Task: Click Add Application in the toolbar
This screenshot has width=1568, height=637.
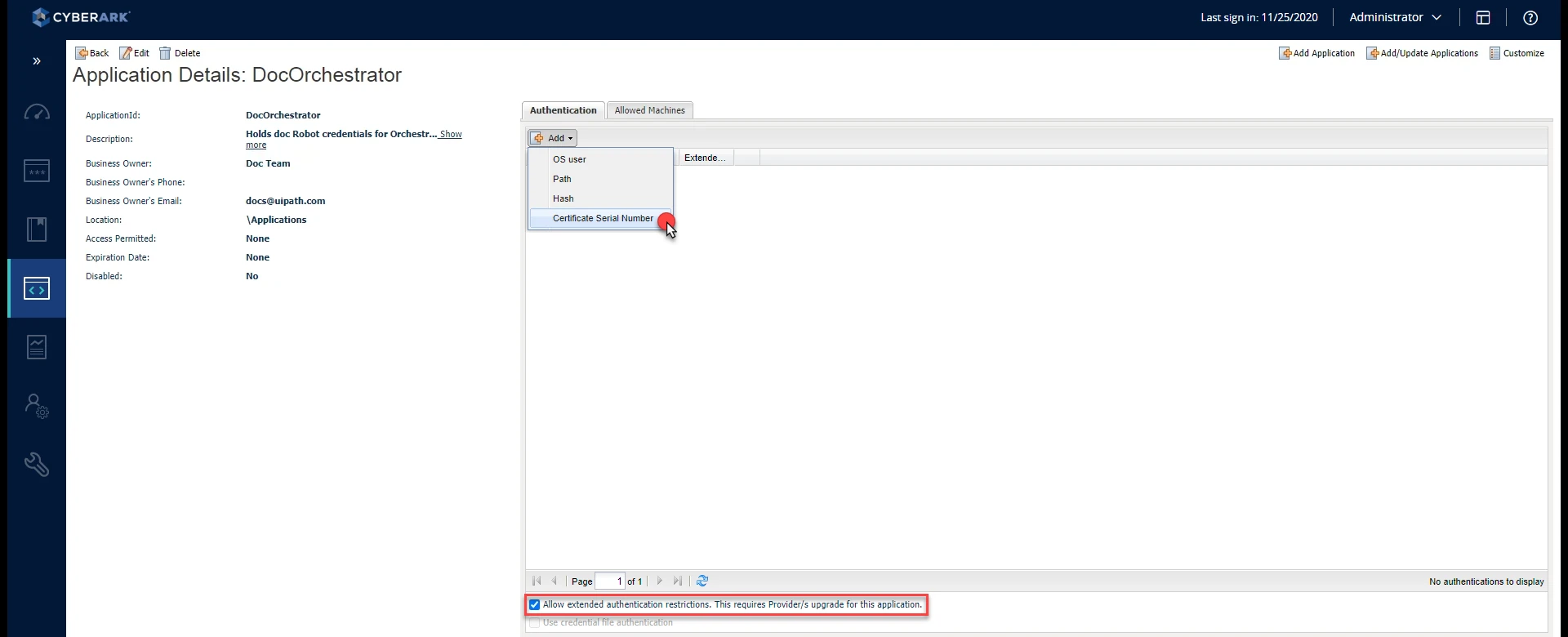Action: click(1316, 53)
